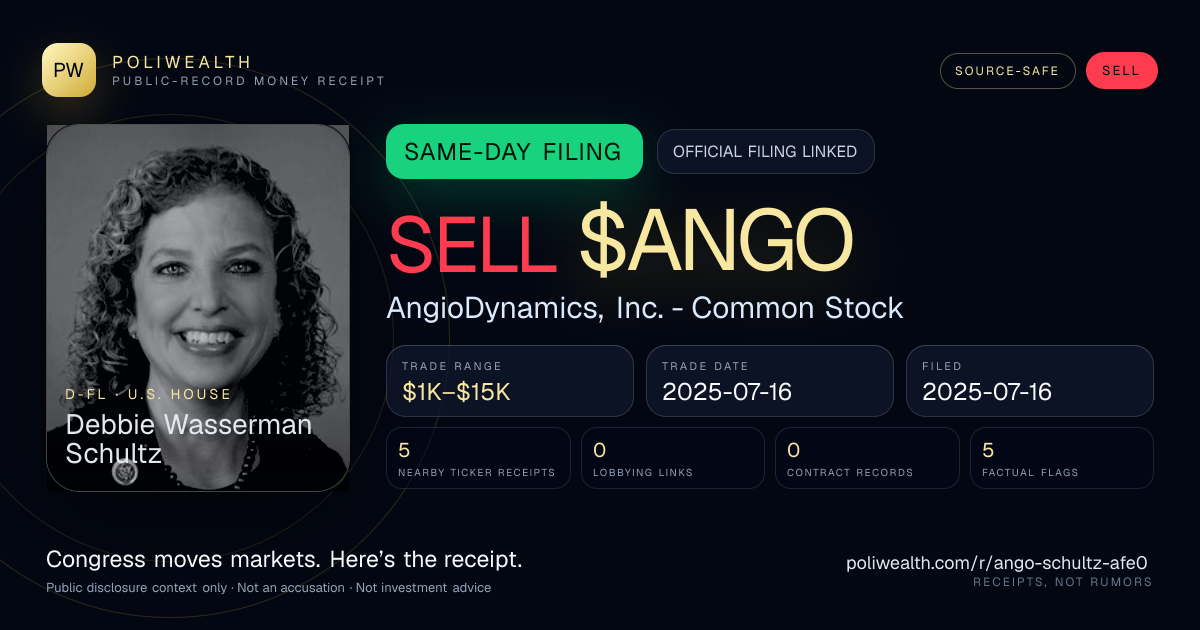
Task: Click Debbie Wasserman Schultz portrait photo
Action: (x=198, y=307)
